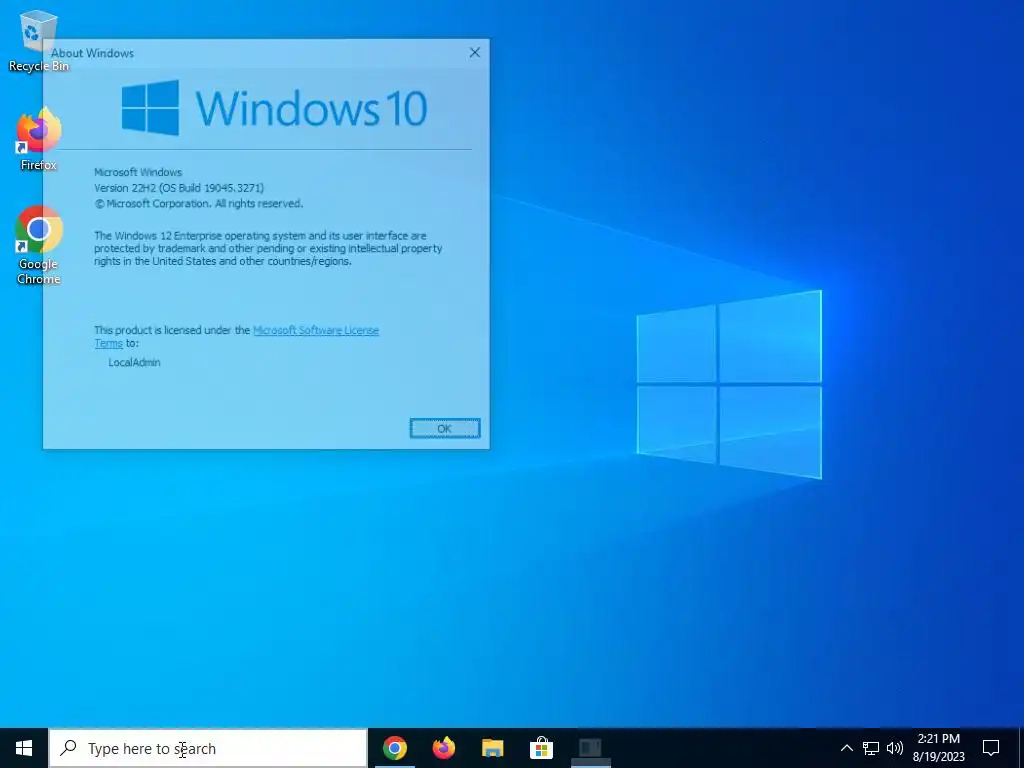This screenshot has width=1024, height=768.
Task: Open File Explorer from the taskbar
Action: tap(492, 748)
